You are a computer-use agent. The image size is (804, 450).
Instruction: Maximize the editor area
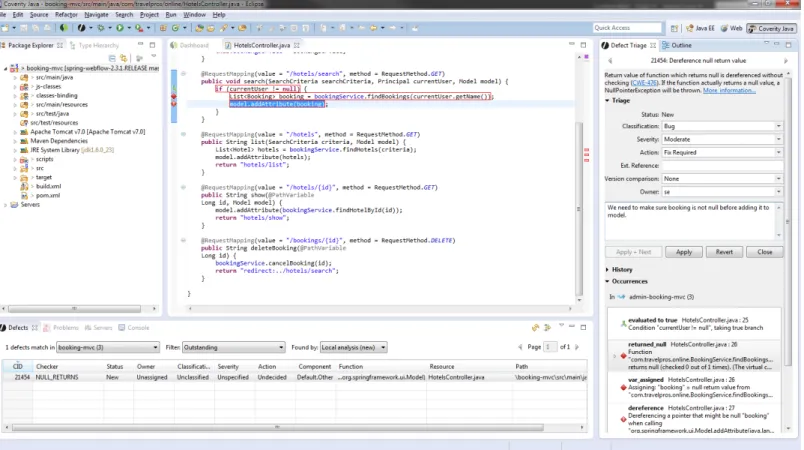[583, 45]
